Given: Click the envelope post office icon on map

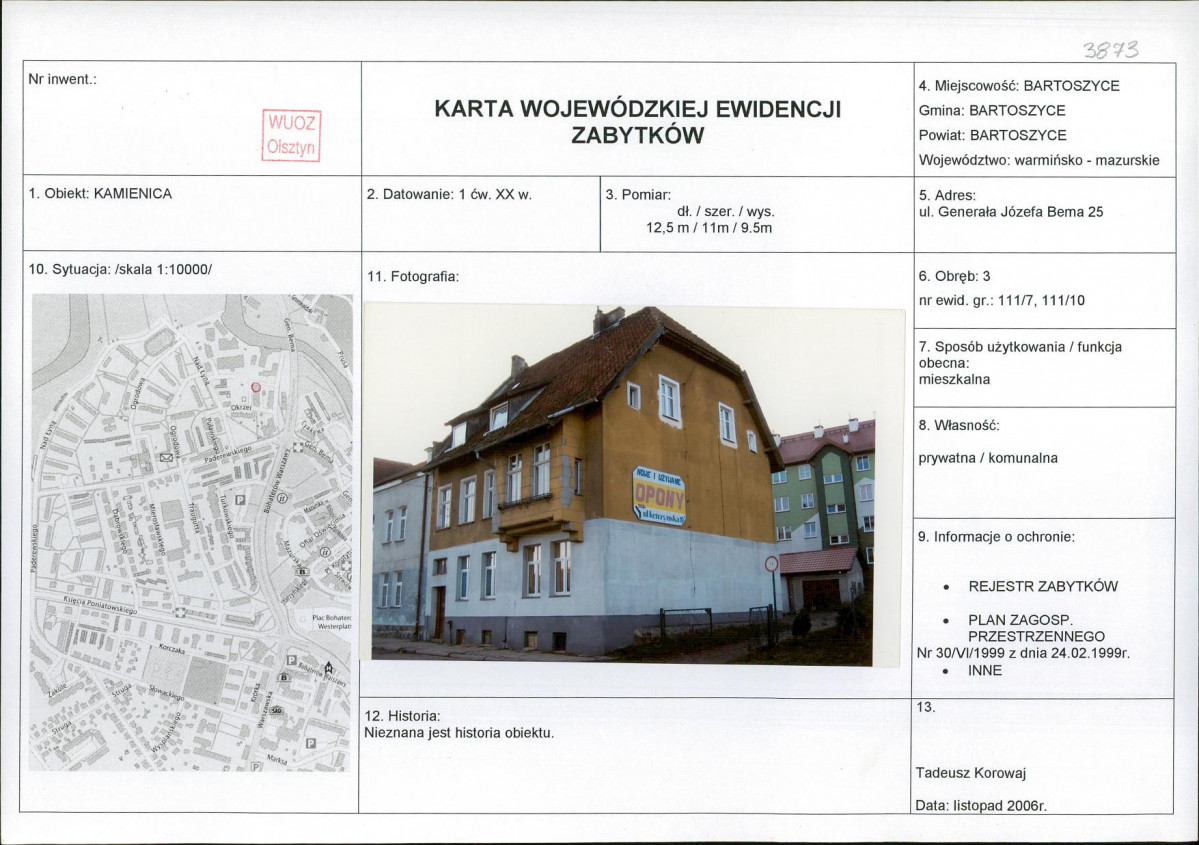Looking at the screenshot, I should click(x=166, y=457).
